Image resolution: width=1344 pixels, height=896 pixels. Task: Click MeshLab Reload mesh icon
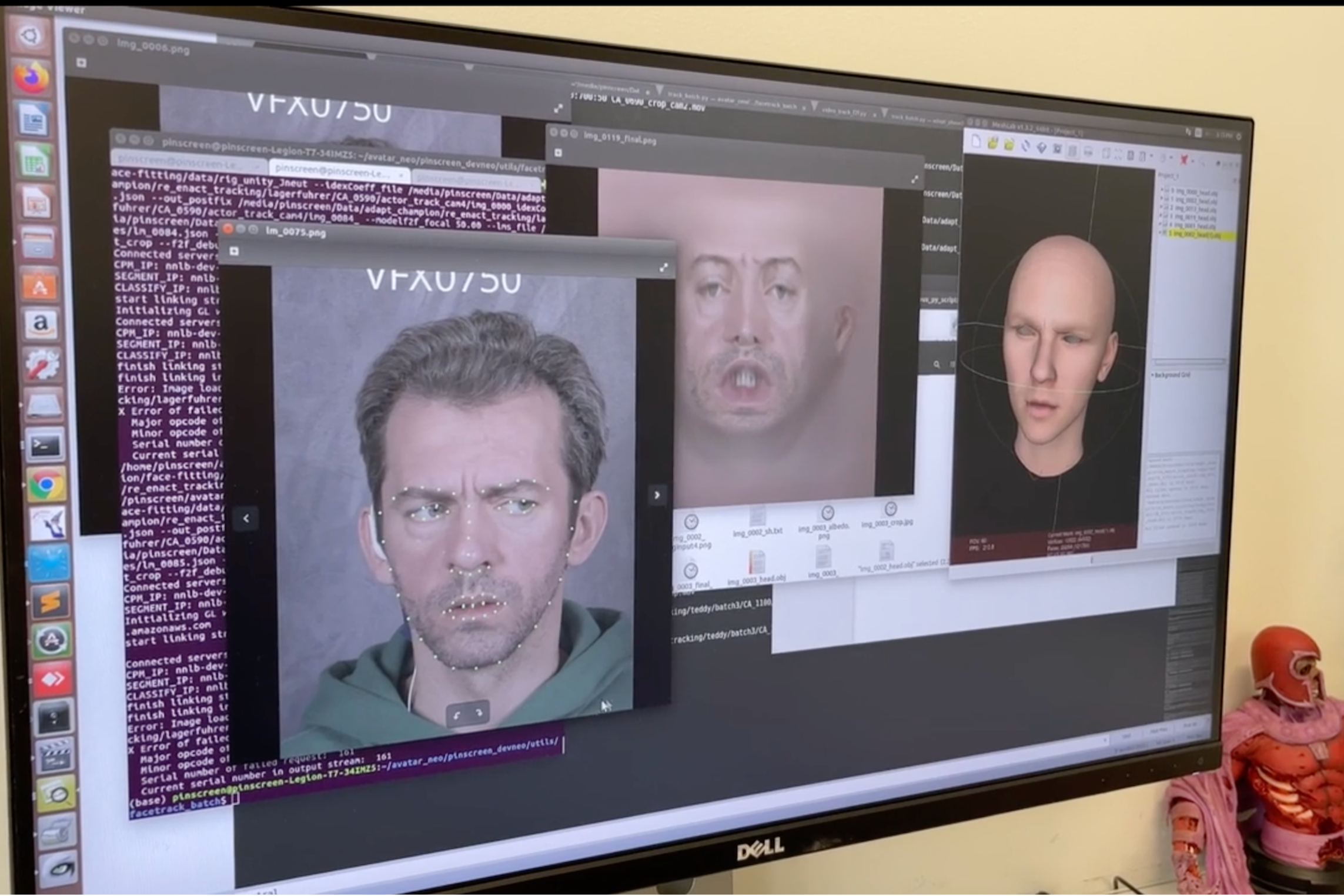[1025, 145]
